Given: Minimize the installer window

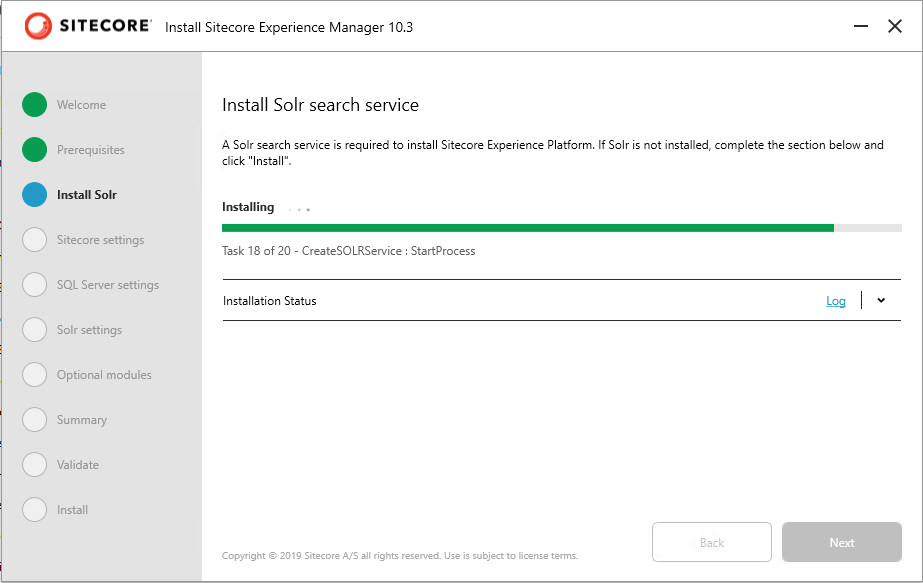Looking at the screenshot, I should click(858, 27).
